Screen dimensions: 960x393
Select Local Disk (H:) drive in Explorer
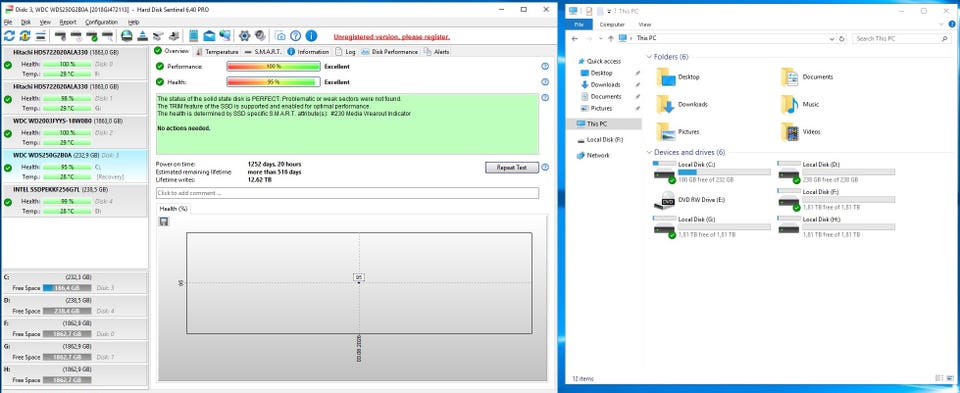836,226
